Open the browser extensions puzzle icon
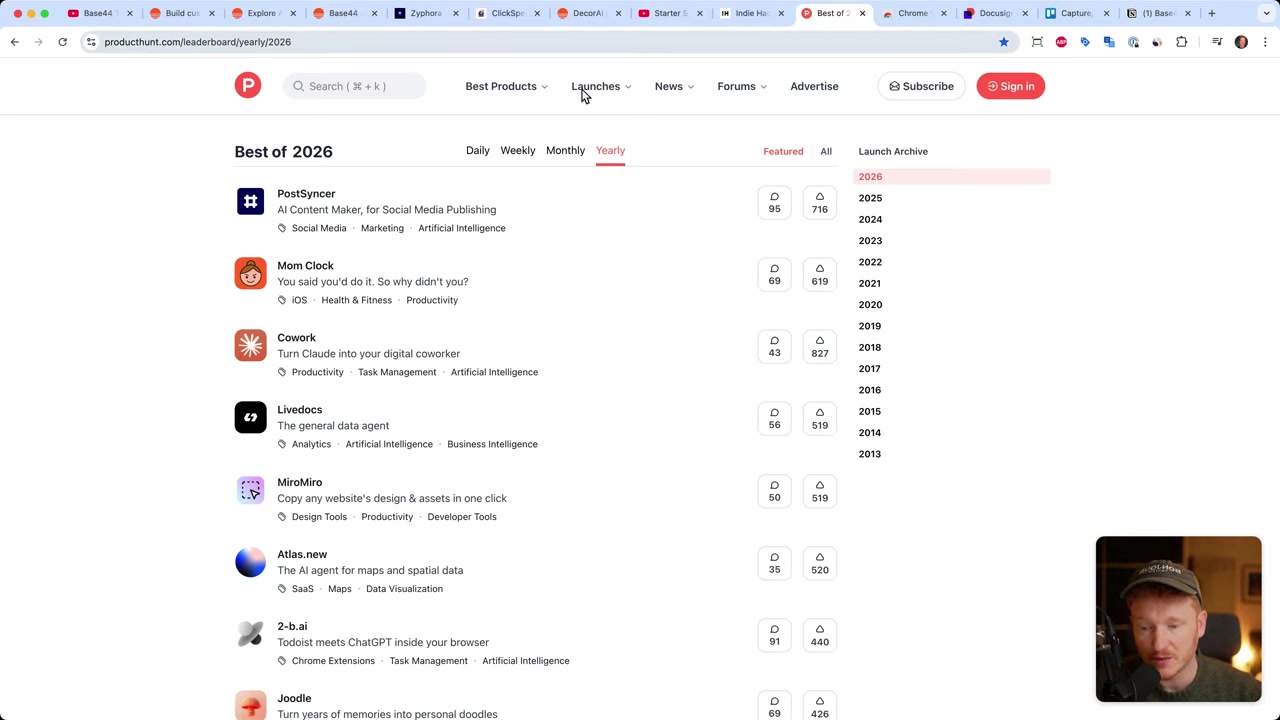 [x=1182, y=42]
